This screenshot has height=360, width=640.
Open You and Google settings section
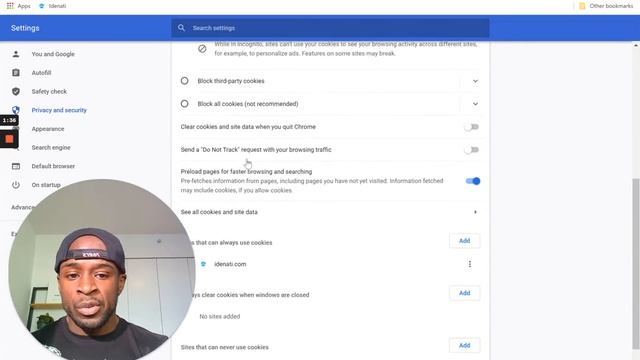(x=53, y=54)
